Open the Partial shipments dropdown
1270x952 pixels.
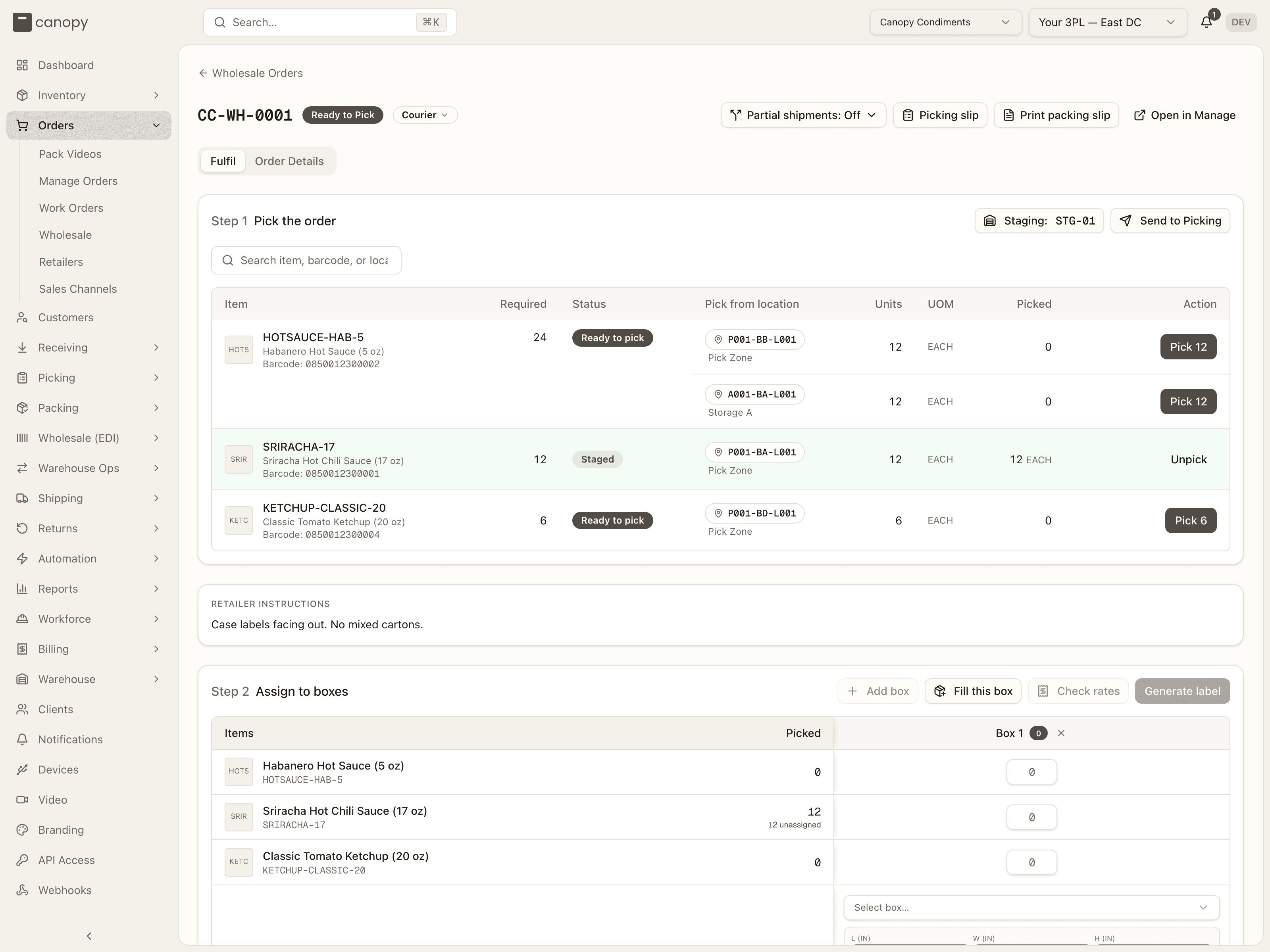coord(803,115)
